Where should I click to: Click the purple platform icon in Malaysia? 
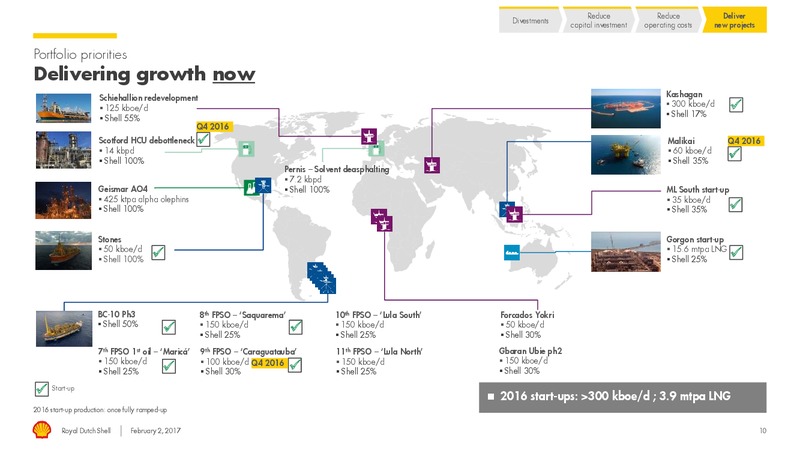coord(515,214)
